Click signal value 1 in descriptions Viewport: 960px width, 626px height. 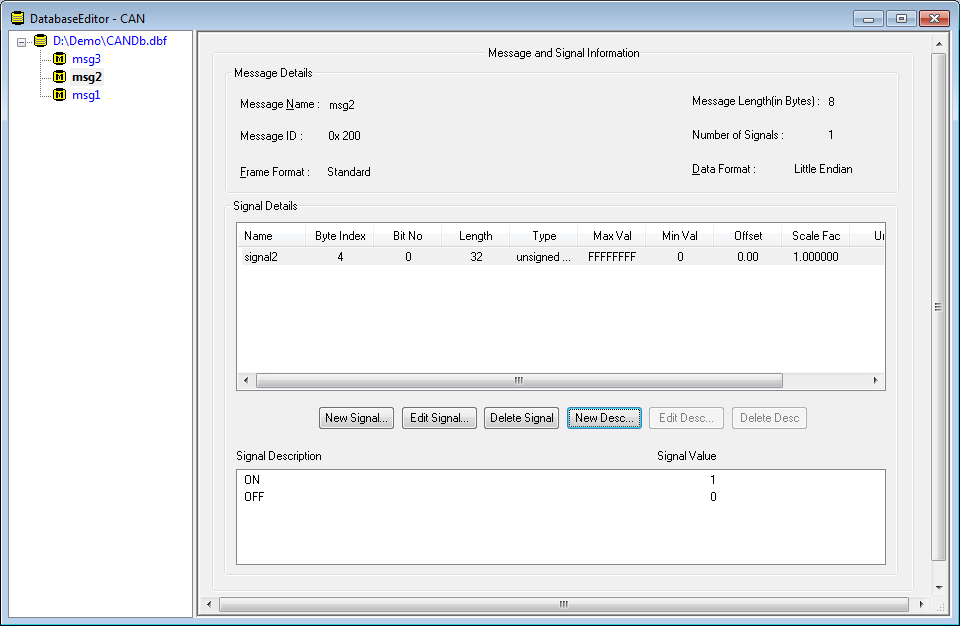tap(713, 480)
